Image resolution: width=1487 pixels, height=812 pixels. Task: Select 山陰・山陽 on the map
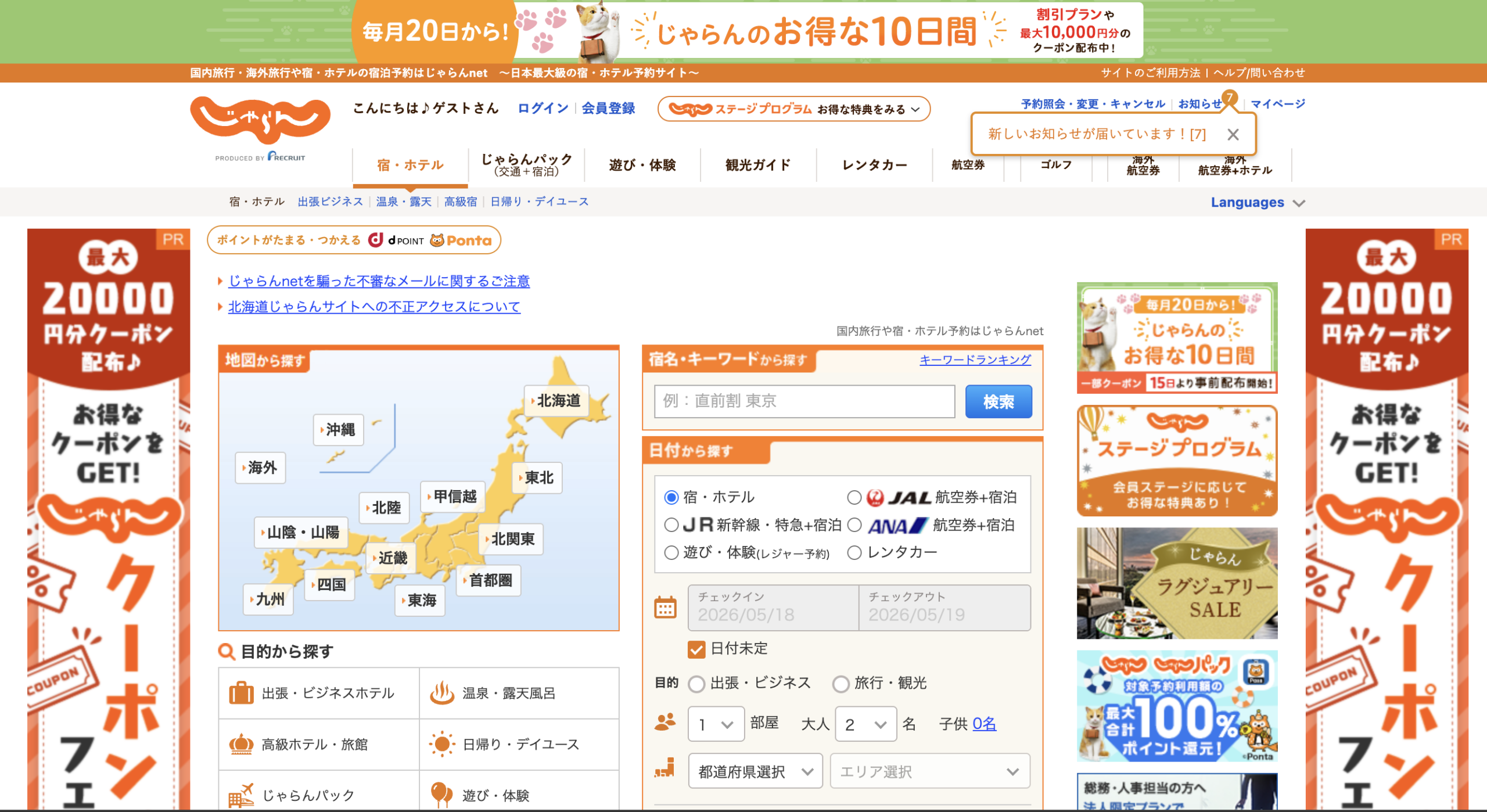(301, 532)
